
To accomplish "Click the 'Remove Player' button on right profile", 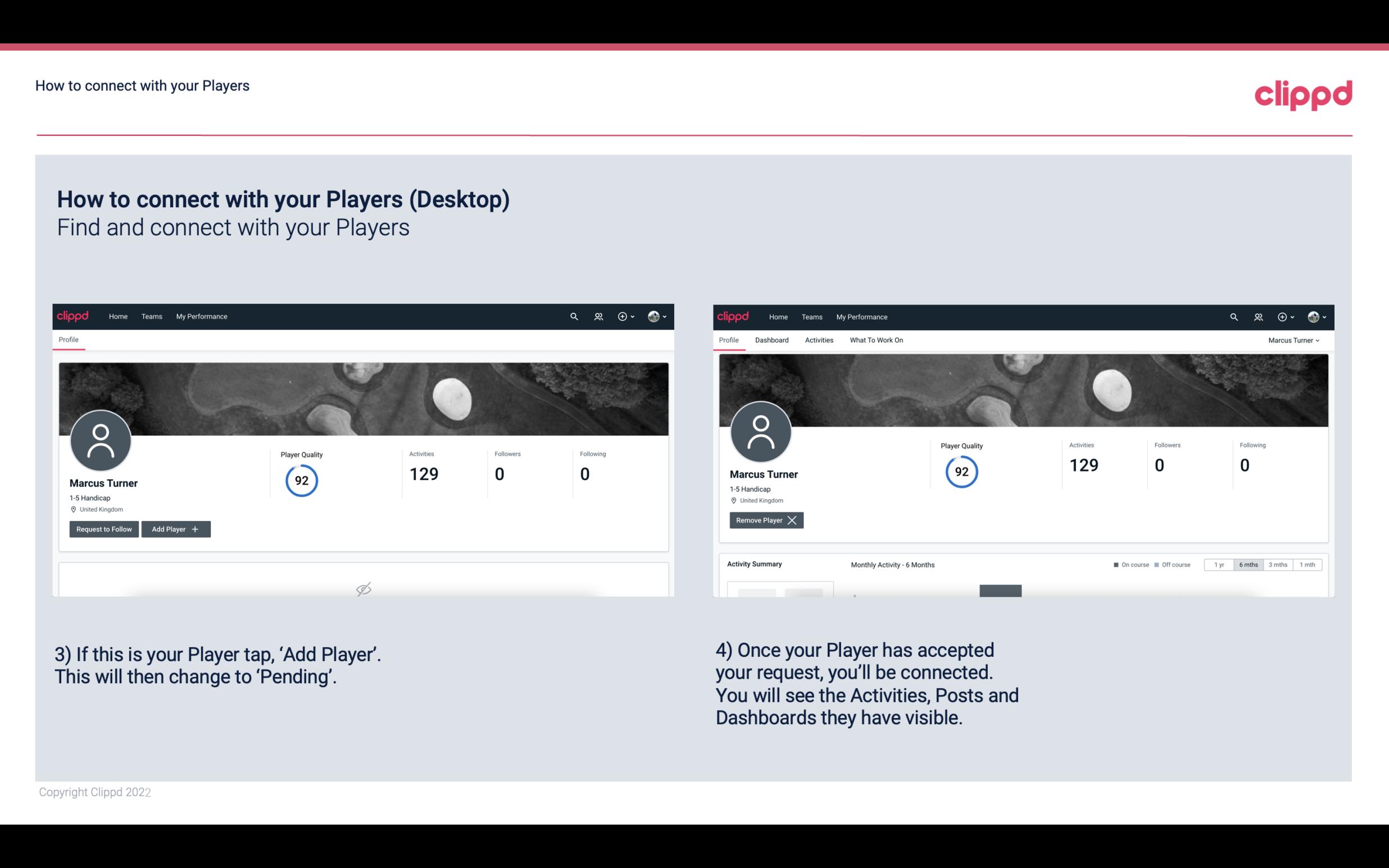I will tap(764, 520).
